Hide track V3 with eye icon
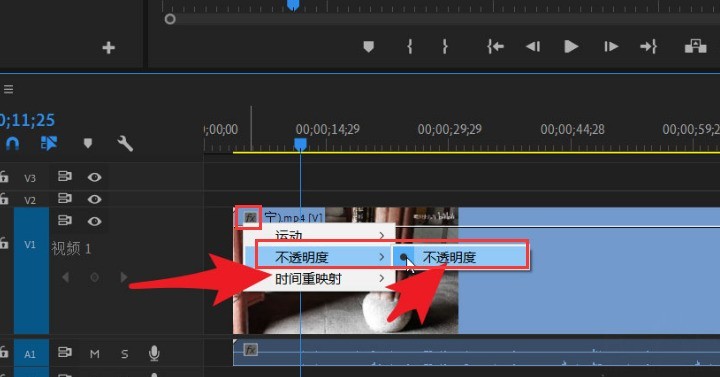Screen dimensions: 720x377 pyautogui.click(x=94, y=177)
